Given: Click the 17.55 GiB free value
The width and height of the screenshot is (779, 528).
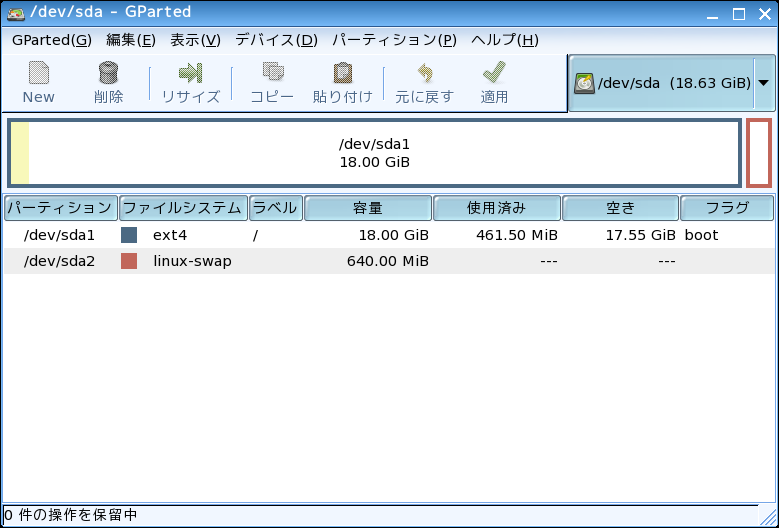Looking at the screenshot, I should tap(640, 235).
